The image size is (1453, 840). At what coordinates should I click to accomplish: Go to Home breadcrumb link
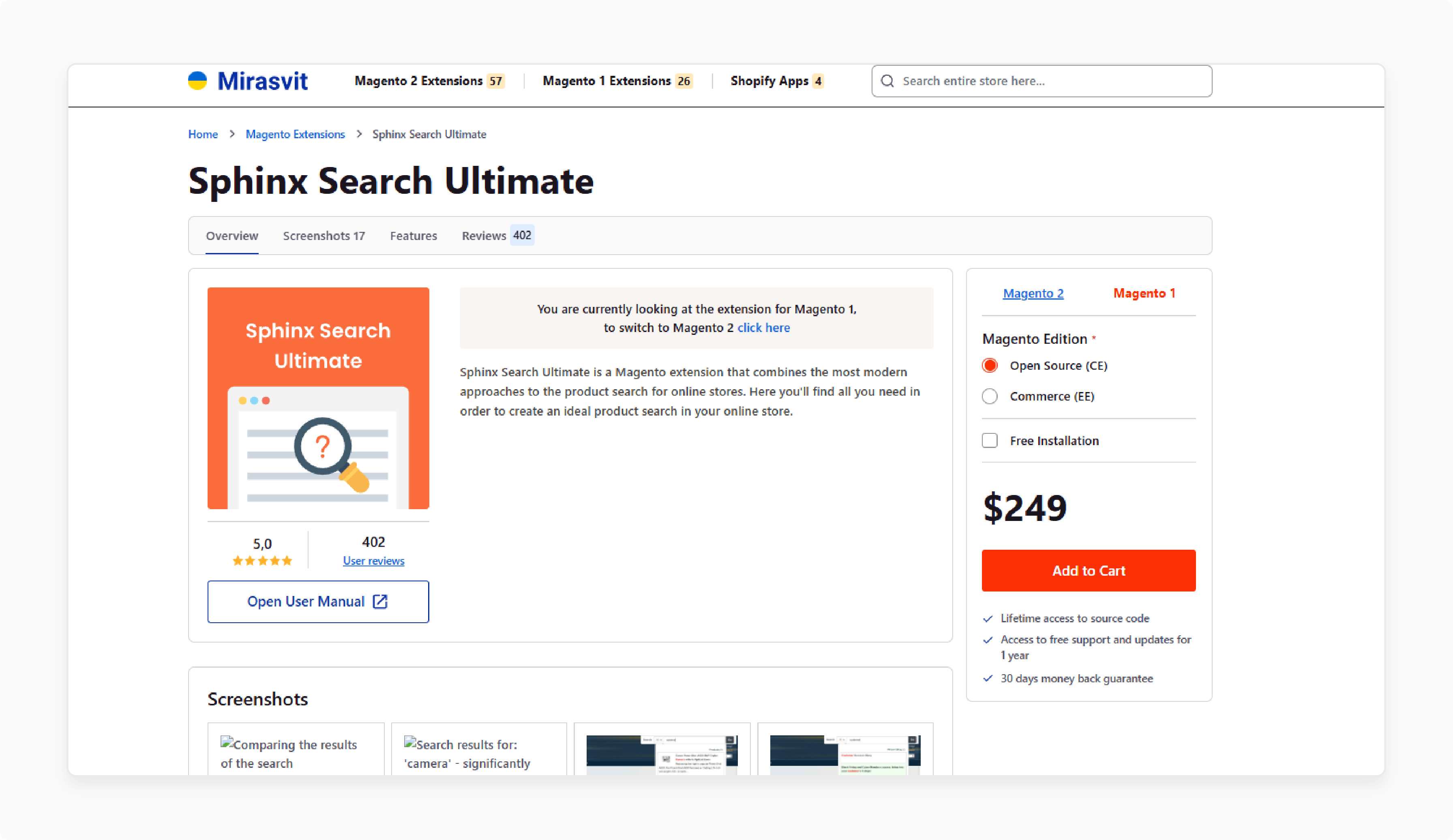tap(203, 134)
